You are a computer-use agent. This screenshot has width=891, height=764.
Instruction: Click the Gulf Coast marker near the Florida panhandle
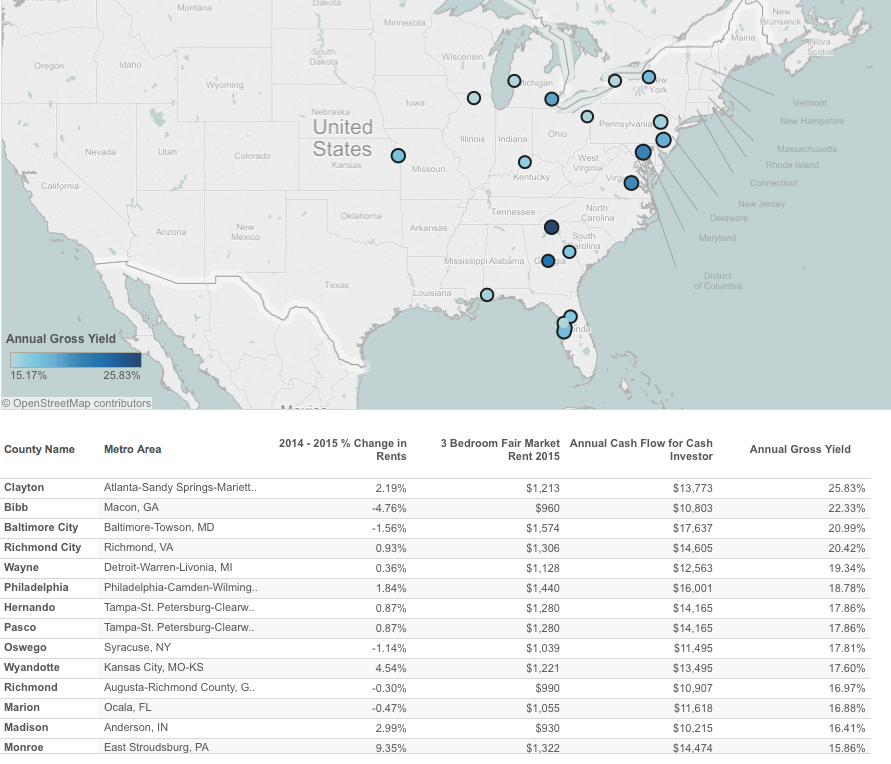point(487,294)
